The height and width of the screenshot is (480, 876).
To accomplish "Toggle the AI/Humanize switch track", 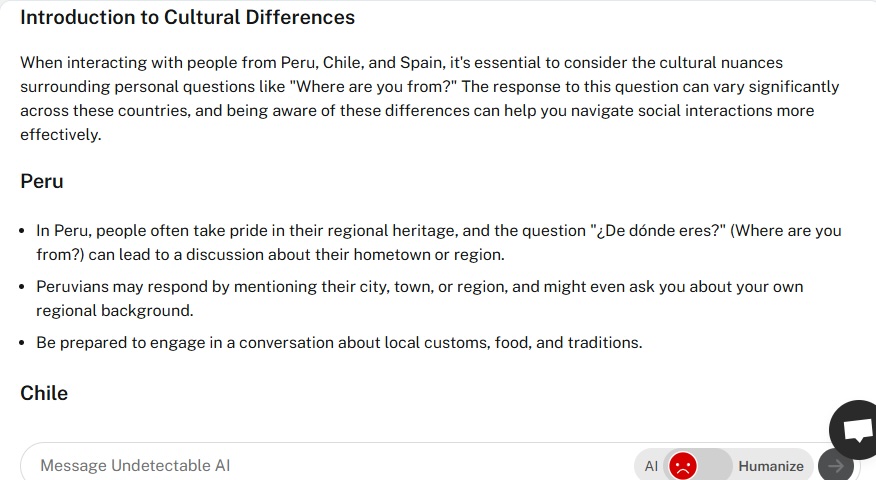I will pos(698,465).
